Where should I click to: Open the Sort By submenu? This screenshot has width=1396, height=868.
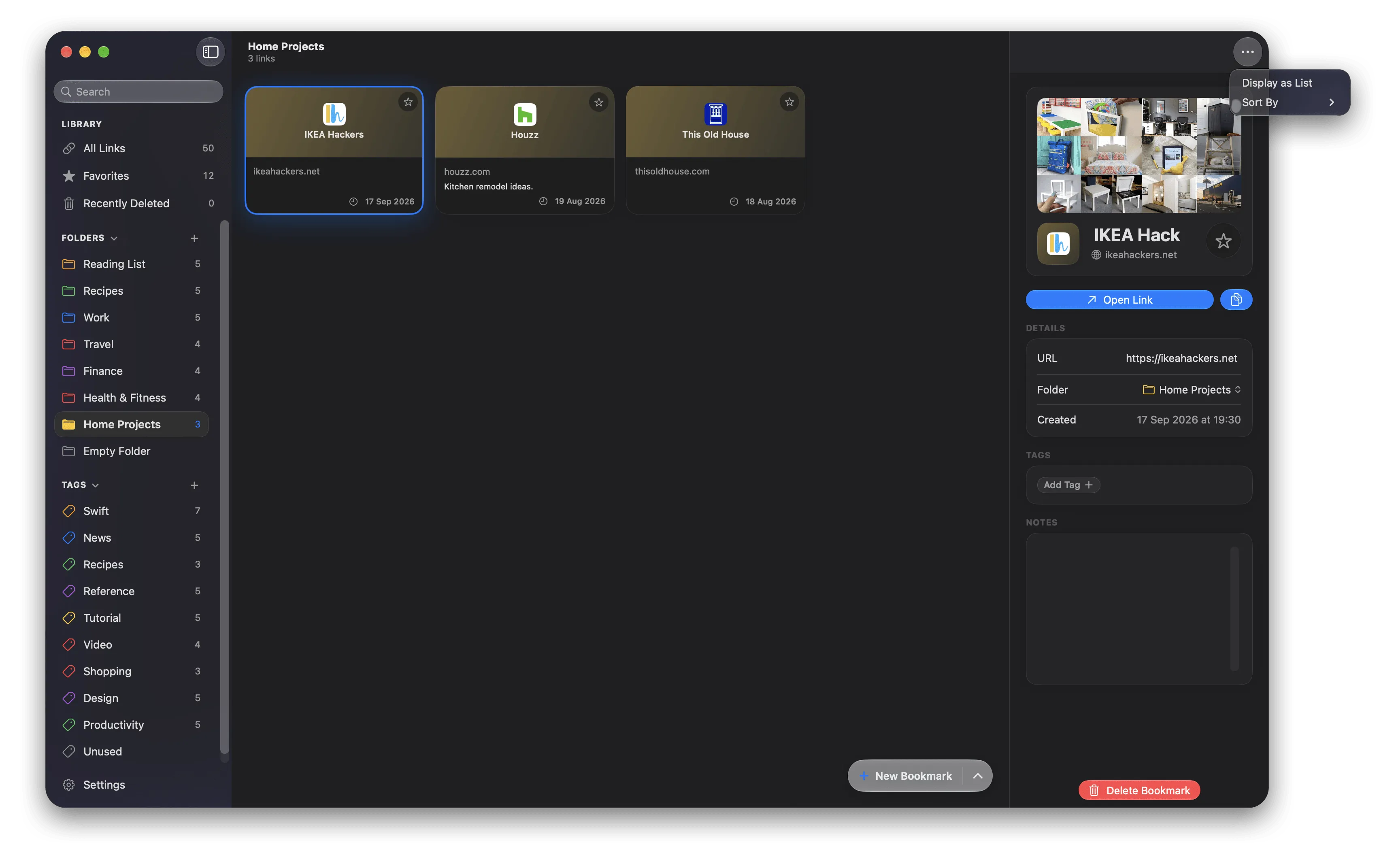(x=1289, y=102)
